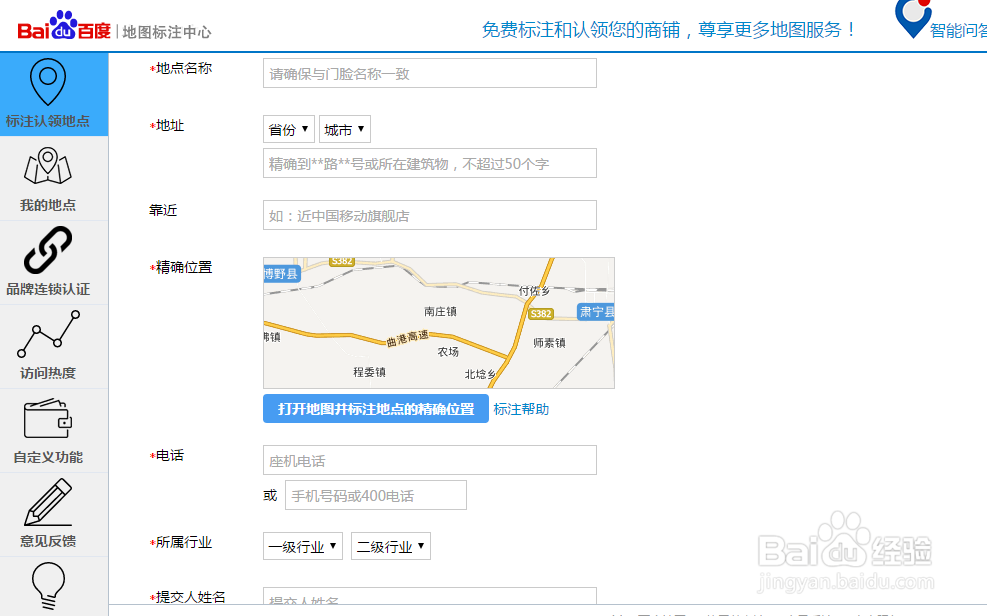987x616 pixels.
Task: Expand the 省份 province dropdown
Action: pos(288,128)
